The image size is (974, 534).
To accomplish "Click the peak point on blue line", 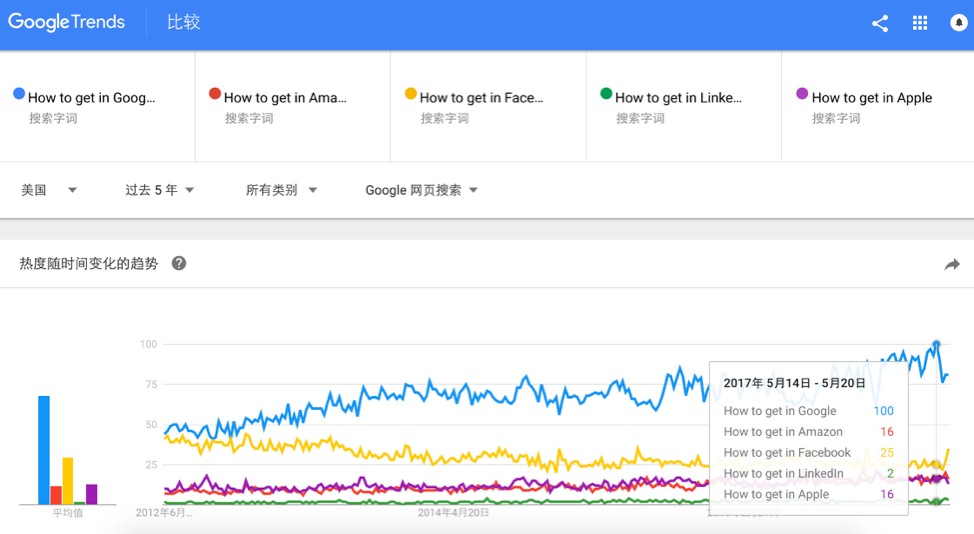I will click(937, 345).
